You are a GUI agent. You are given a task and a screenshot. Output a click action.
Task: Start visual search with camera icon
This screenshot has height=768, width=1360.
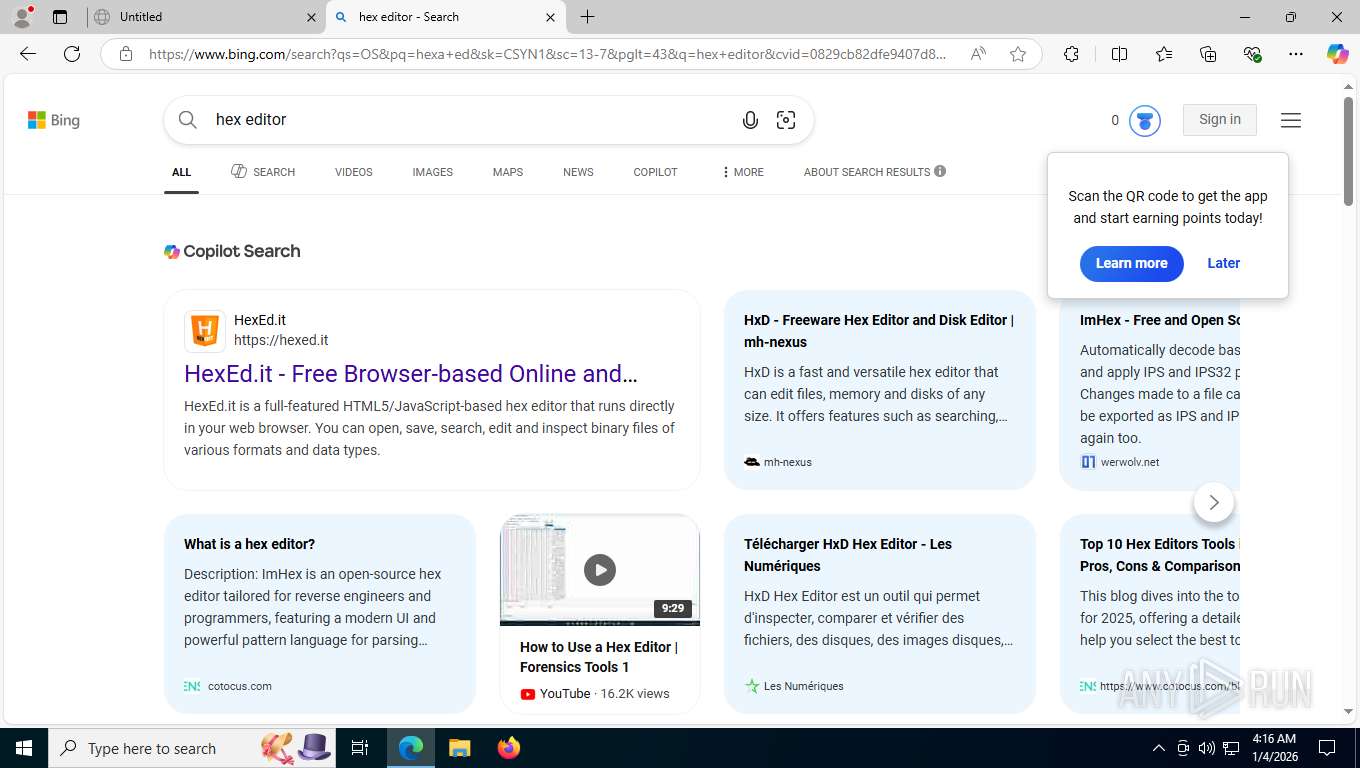click(x=786, y=120)
